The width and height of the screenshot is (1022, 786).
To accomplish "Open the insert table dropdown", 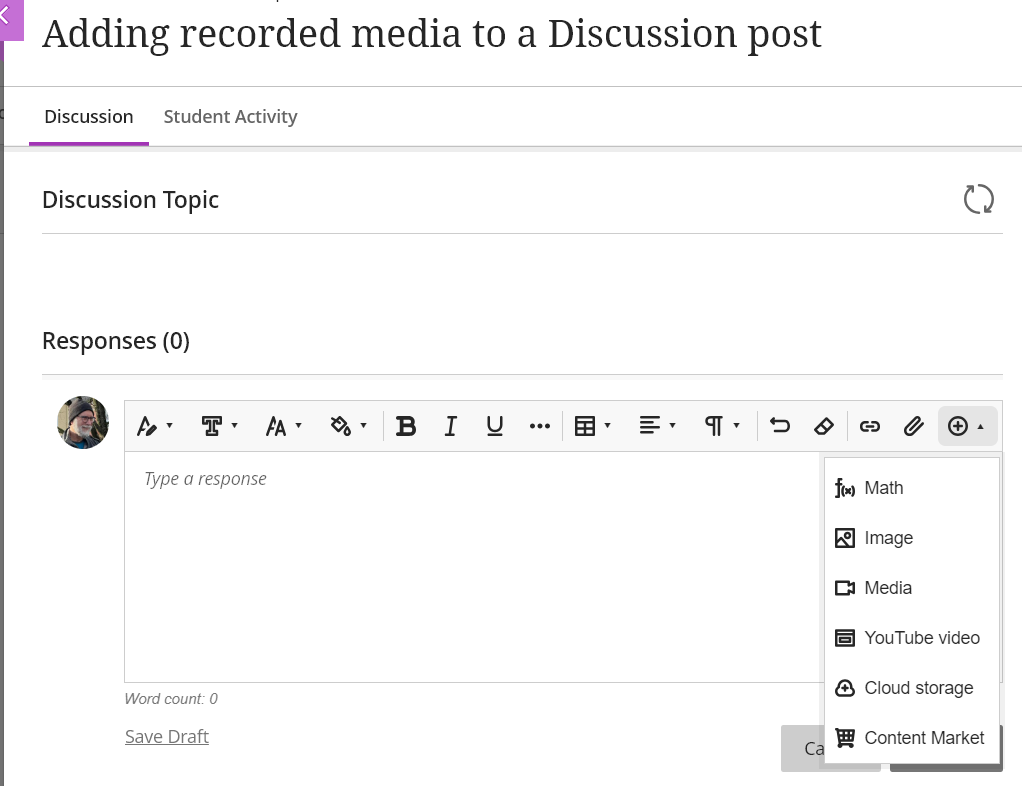I will coord(592,427).
